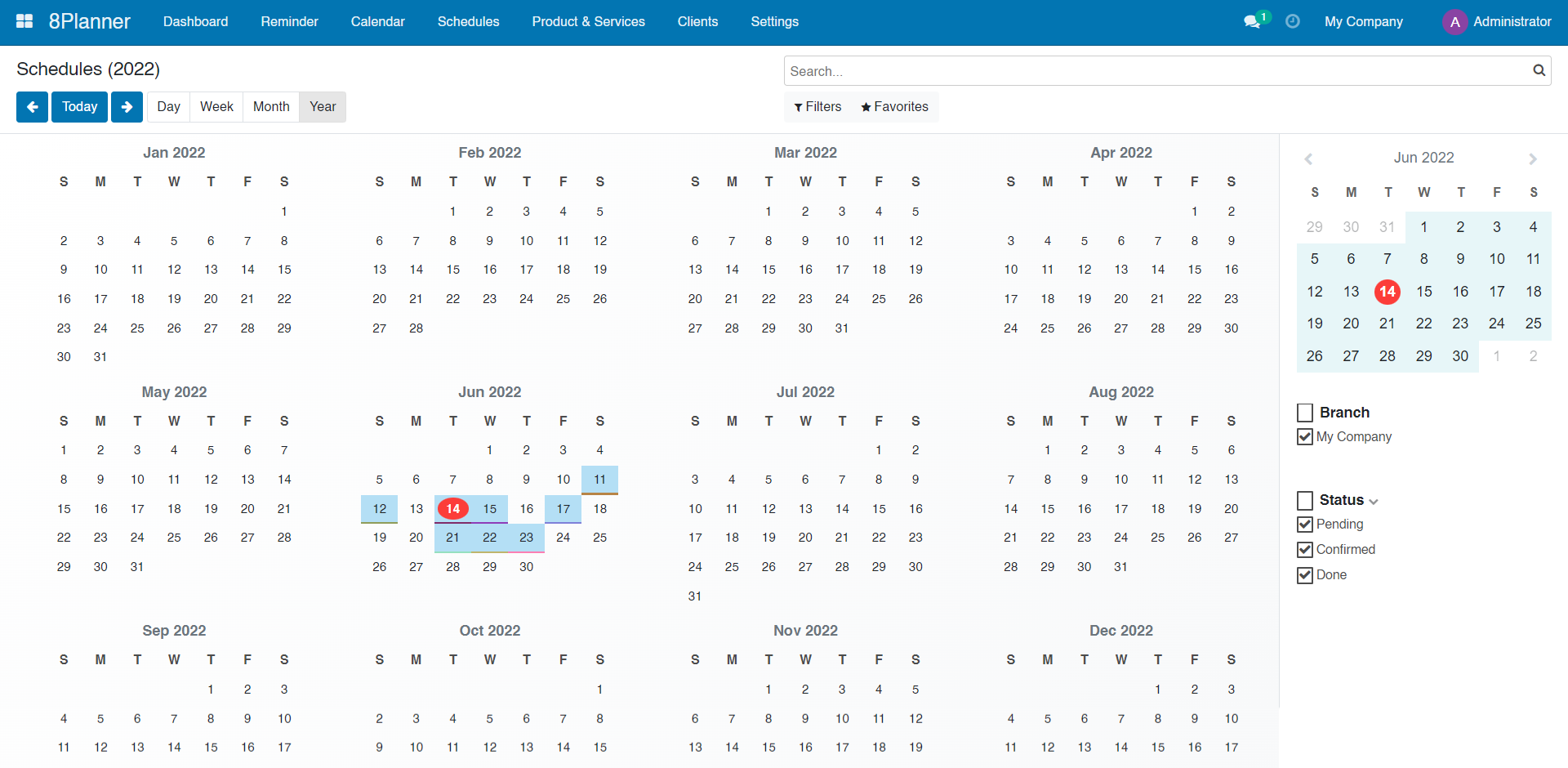Select day 28 in Feb 2022 grid

click(x=416, y=328)
